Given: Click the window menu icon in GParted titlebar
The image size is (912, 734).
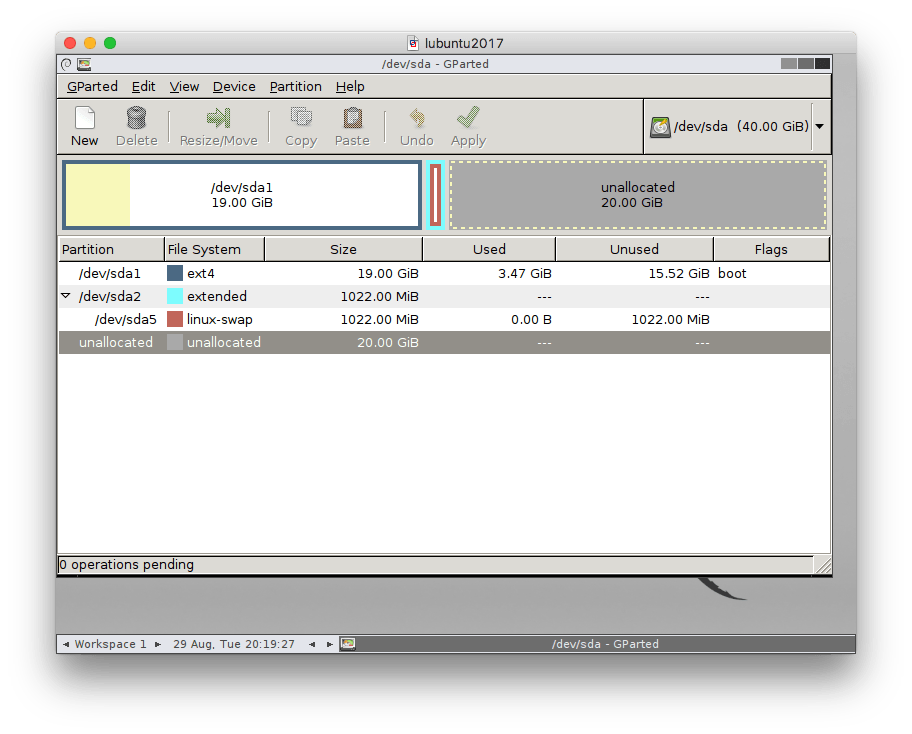Looking at the screenshot, I should coord(66,64).
